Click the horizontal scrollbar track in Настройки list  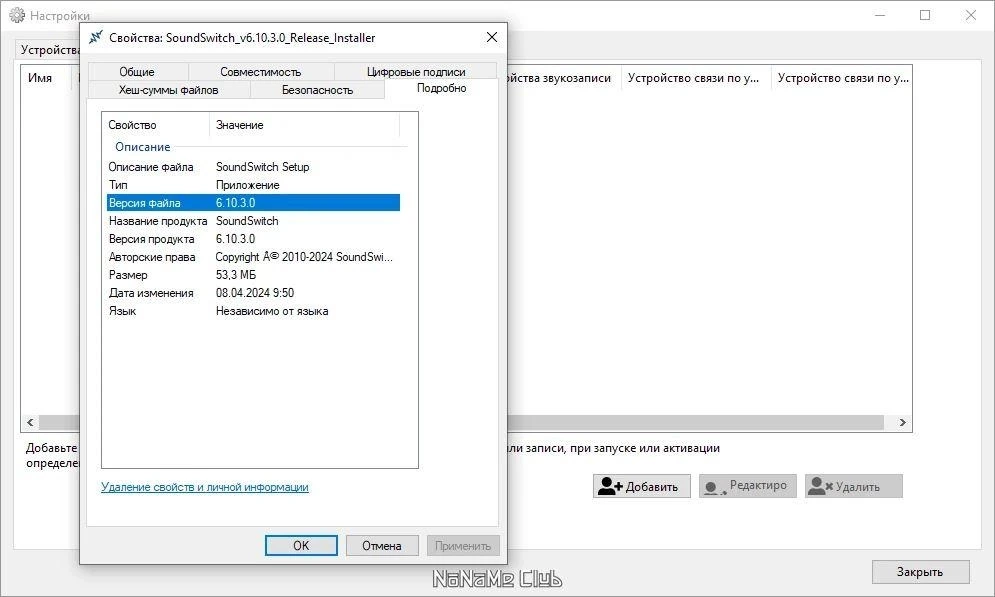[695, 423]
